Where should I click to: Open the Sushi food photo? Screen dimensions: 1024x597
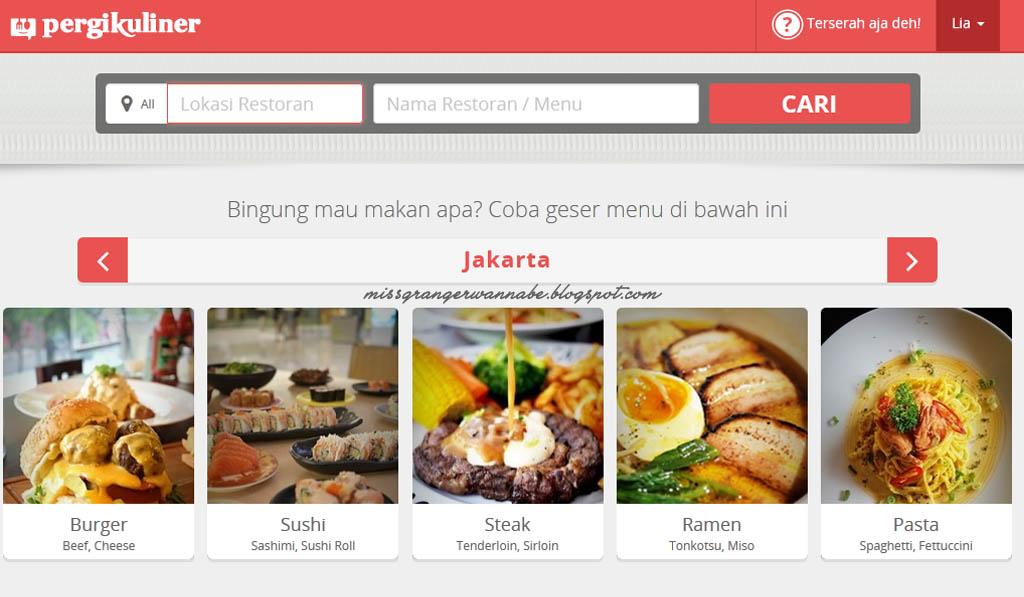tap(302, 406)
